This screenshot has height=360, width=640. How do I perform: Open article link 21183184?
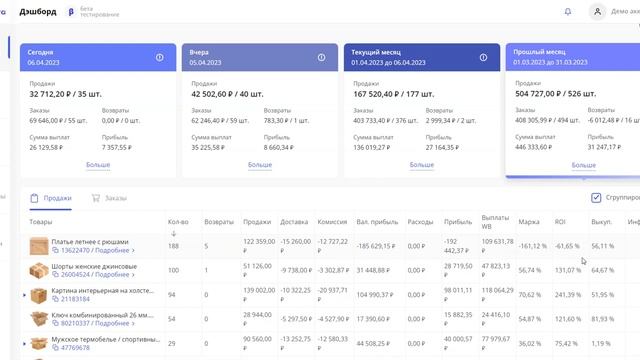[x=75, y=299]
